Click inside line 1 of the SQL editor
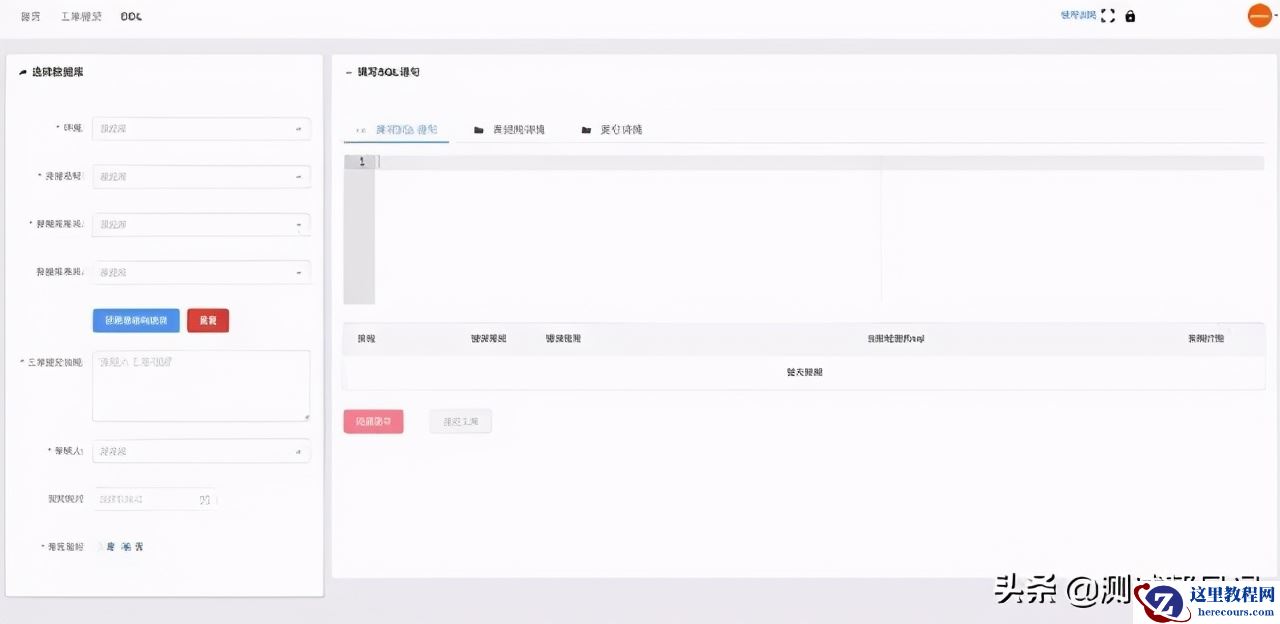Screen dimensions: 1280x624 (500, 161)
